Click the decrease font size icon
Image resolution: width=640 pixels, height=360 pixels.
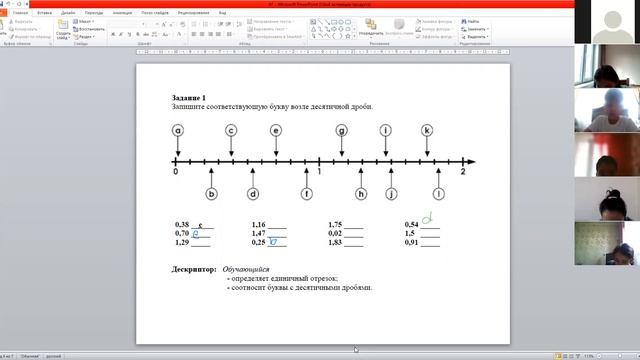(171, 24)
